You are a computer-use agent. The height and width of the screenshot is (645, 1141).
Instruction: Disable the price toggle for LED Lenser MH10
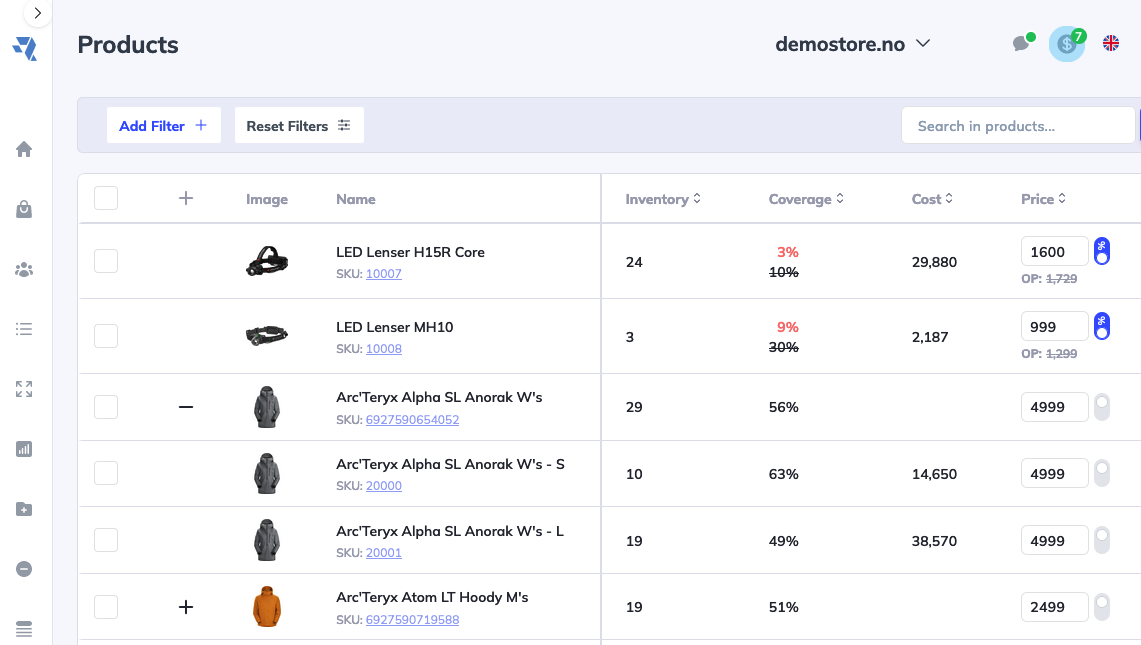point(1101,325)
